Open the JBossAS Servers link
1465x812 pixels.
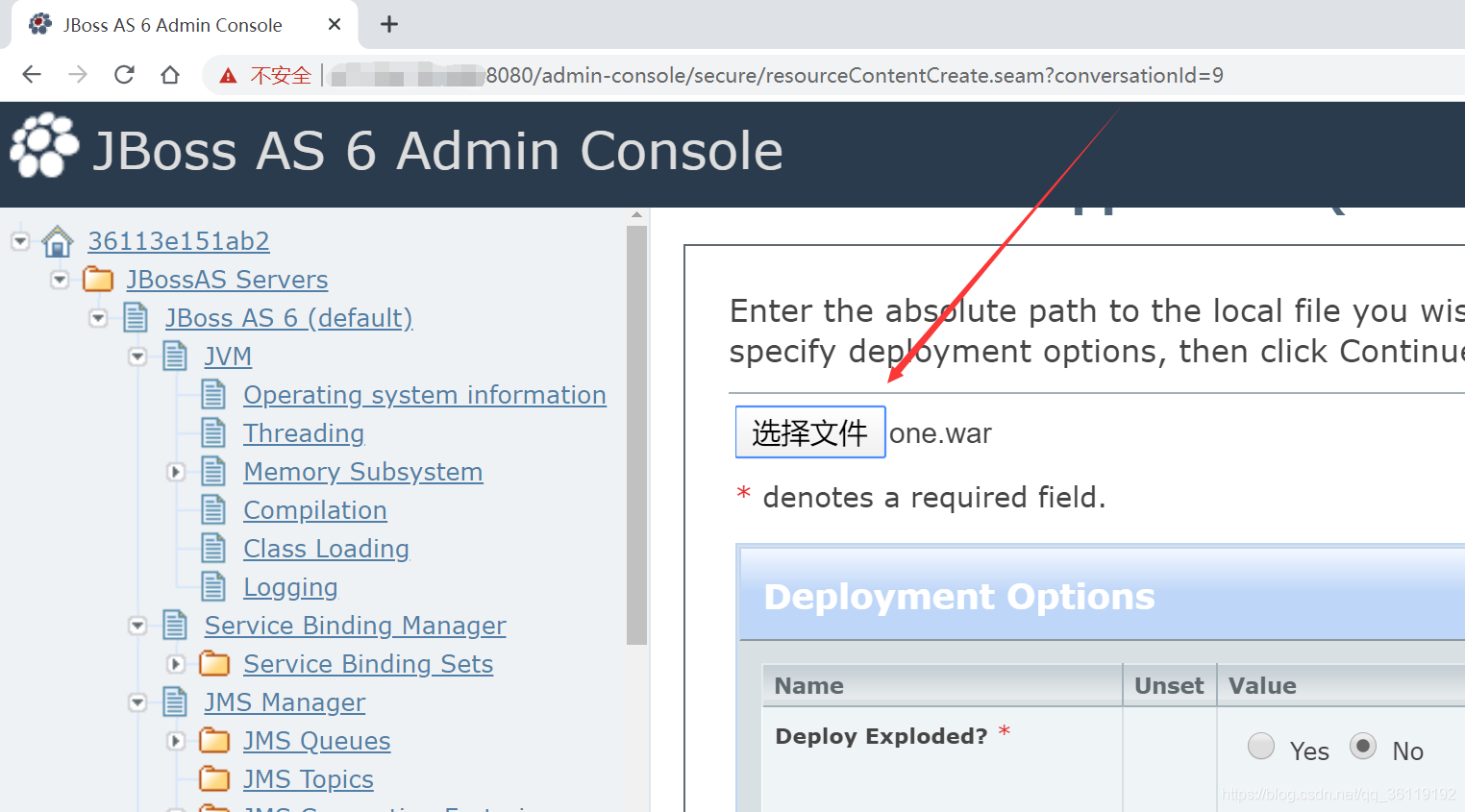pyautogui.click(x=227, y=280)
